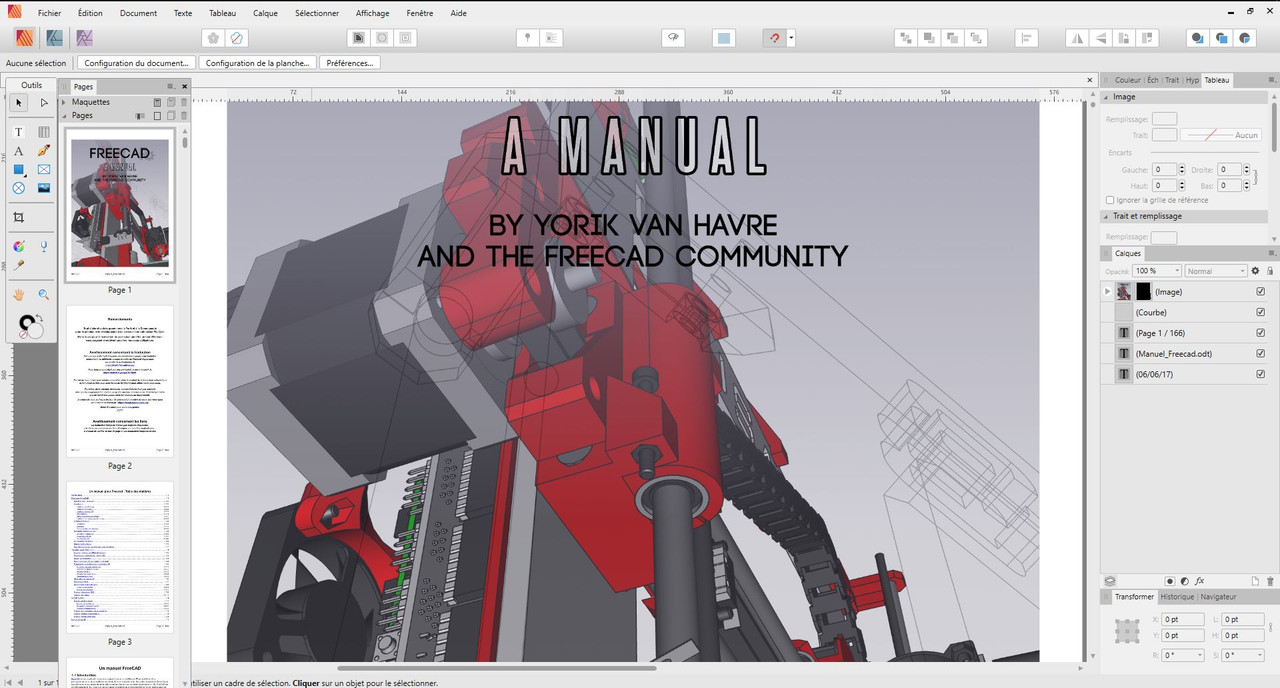Click the Préférences... button
Screen dimensions: 1280x688
tap(350, 63)
